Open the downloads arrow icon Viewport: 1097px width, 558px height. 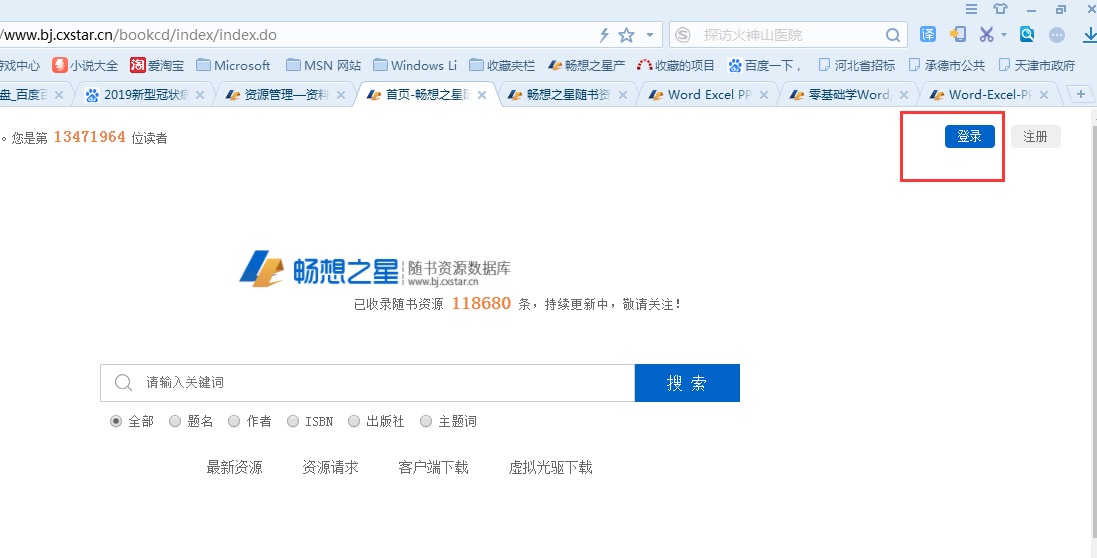click(1089, 34)
